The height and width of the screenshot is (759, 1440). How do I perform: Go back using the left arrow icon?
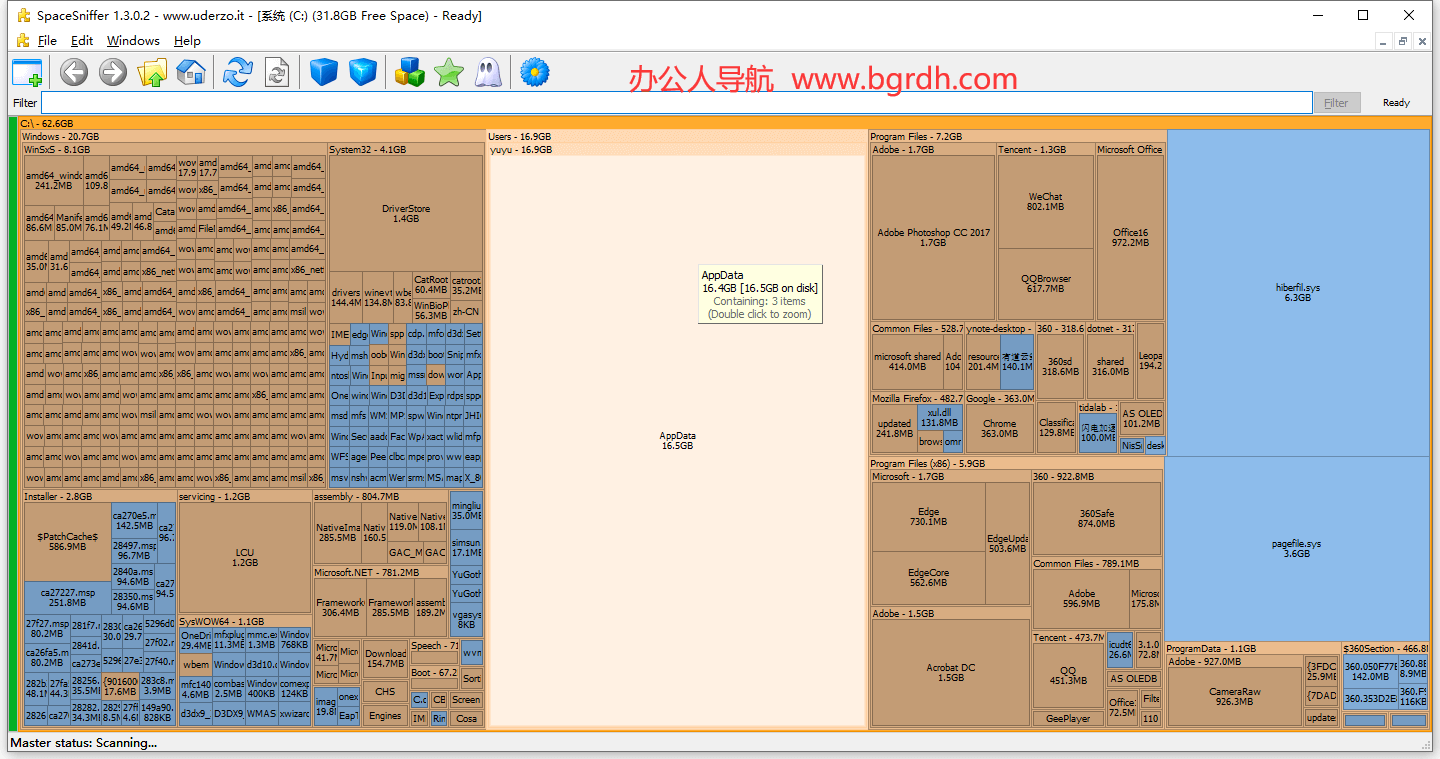click(74, 72)
